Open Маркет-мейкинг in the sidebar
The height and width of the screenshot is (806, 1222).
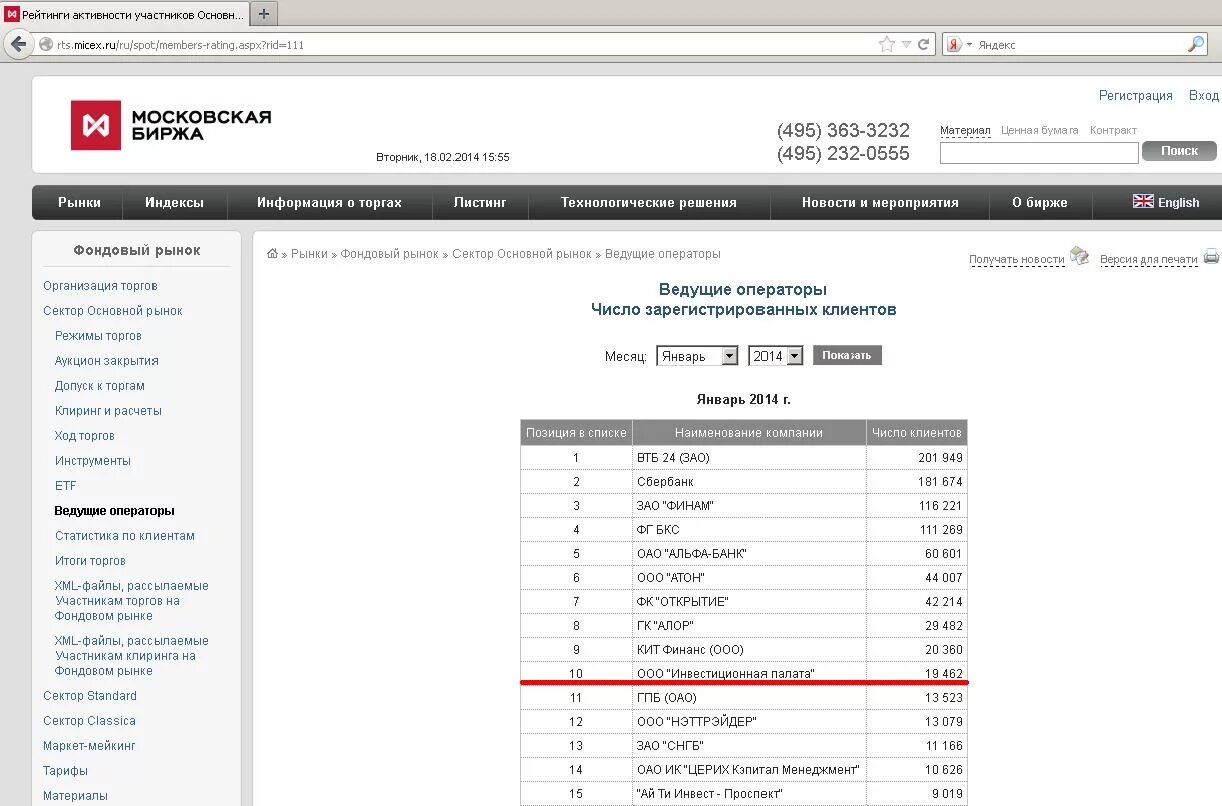[89, 746]
